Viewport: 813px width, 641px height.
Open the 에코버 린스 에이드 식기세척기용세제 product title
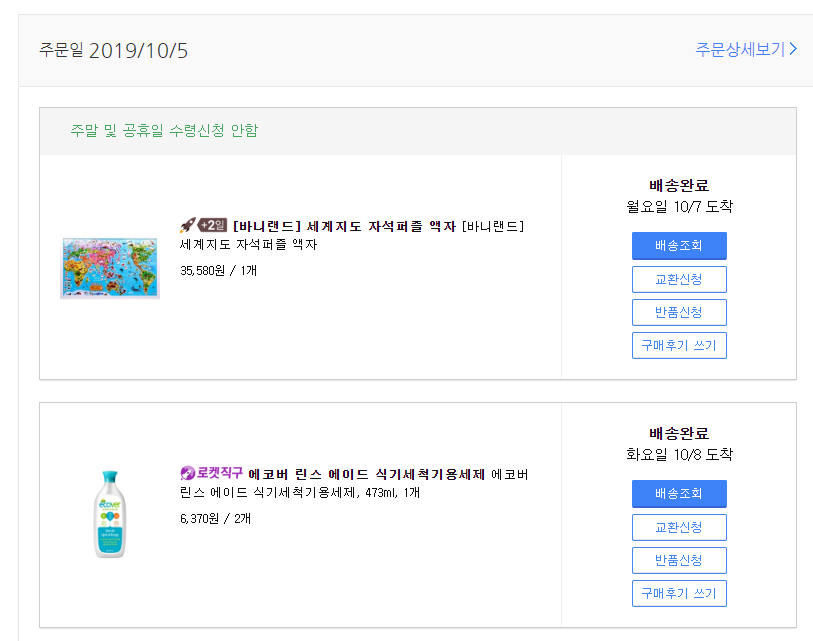tap(366, 474)
